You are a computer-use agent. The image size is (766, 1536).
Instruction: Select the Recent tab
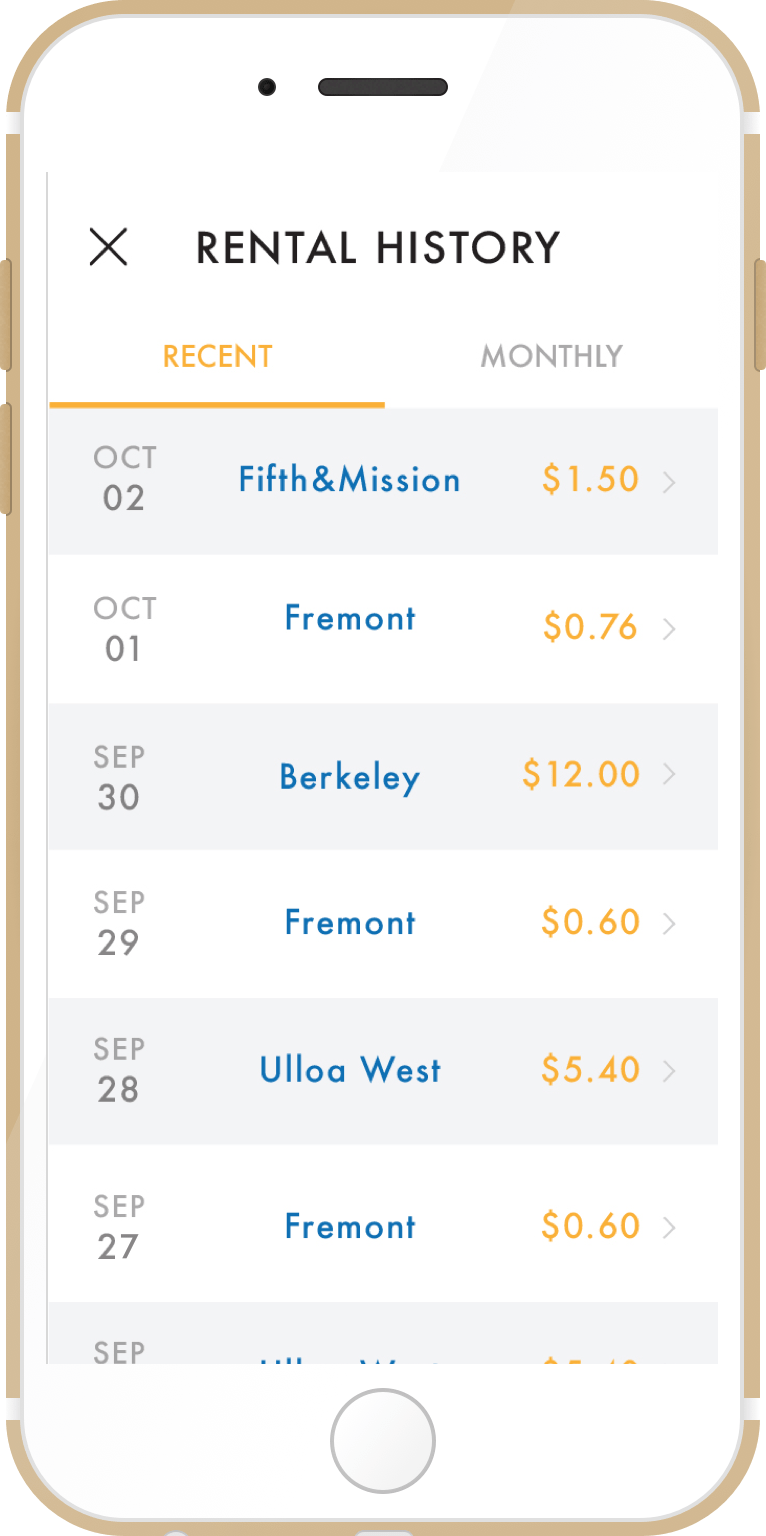[x=217, y=357]
